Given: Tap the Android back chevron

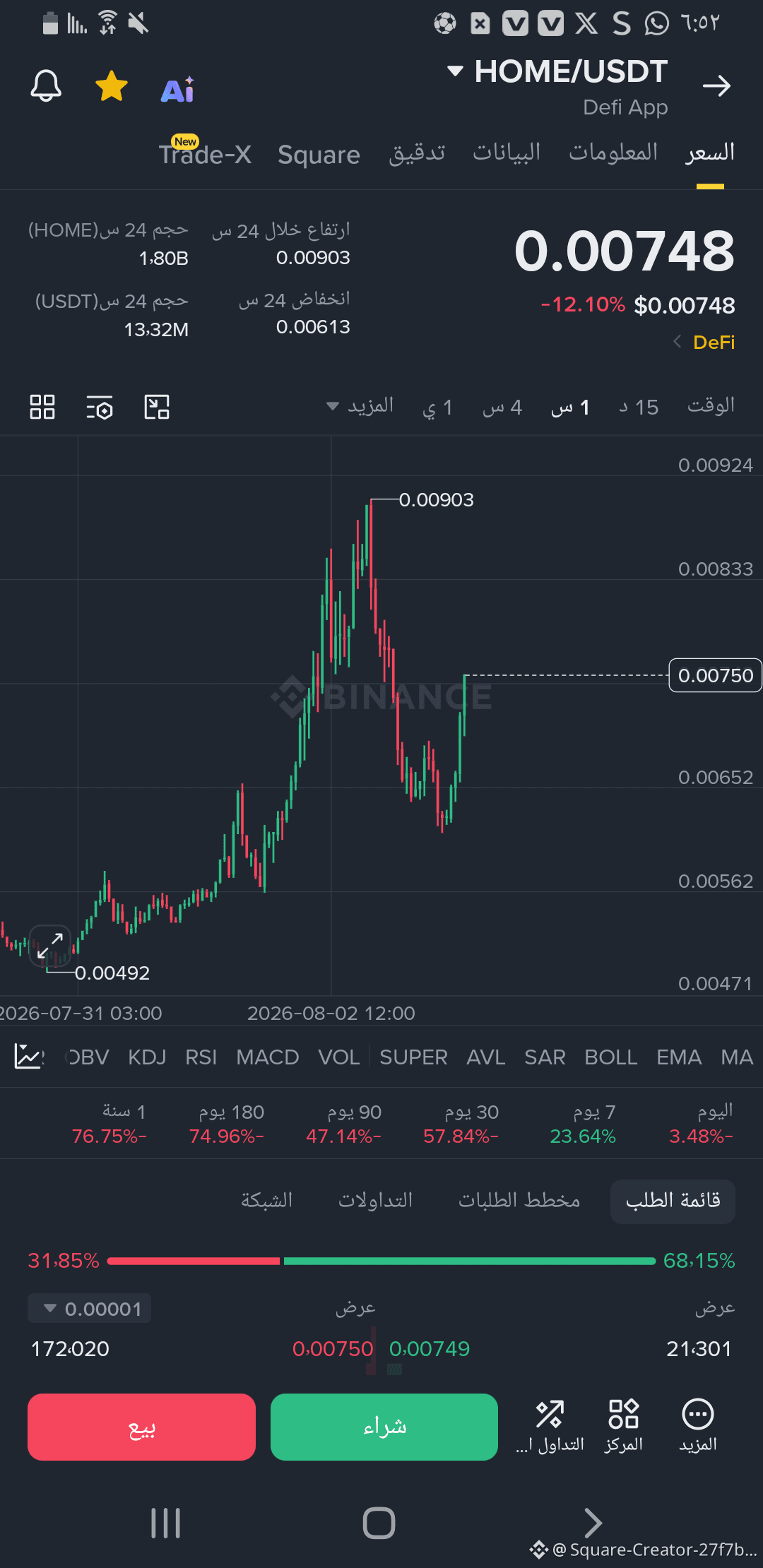Looking at the screenshot, I should pos(593,1522).
